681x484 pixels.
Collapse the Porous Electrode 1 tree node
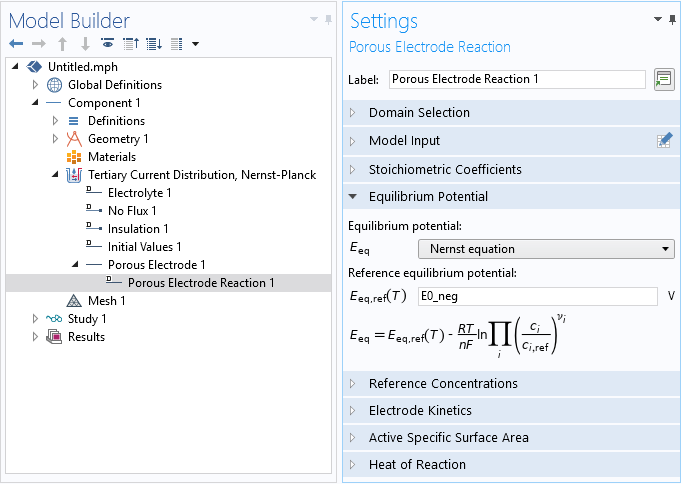76,265
